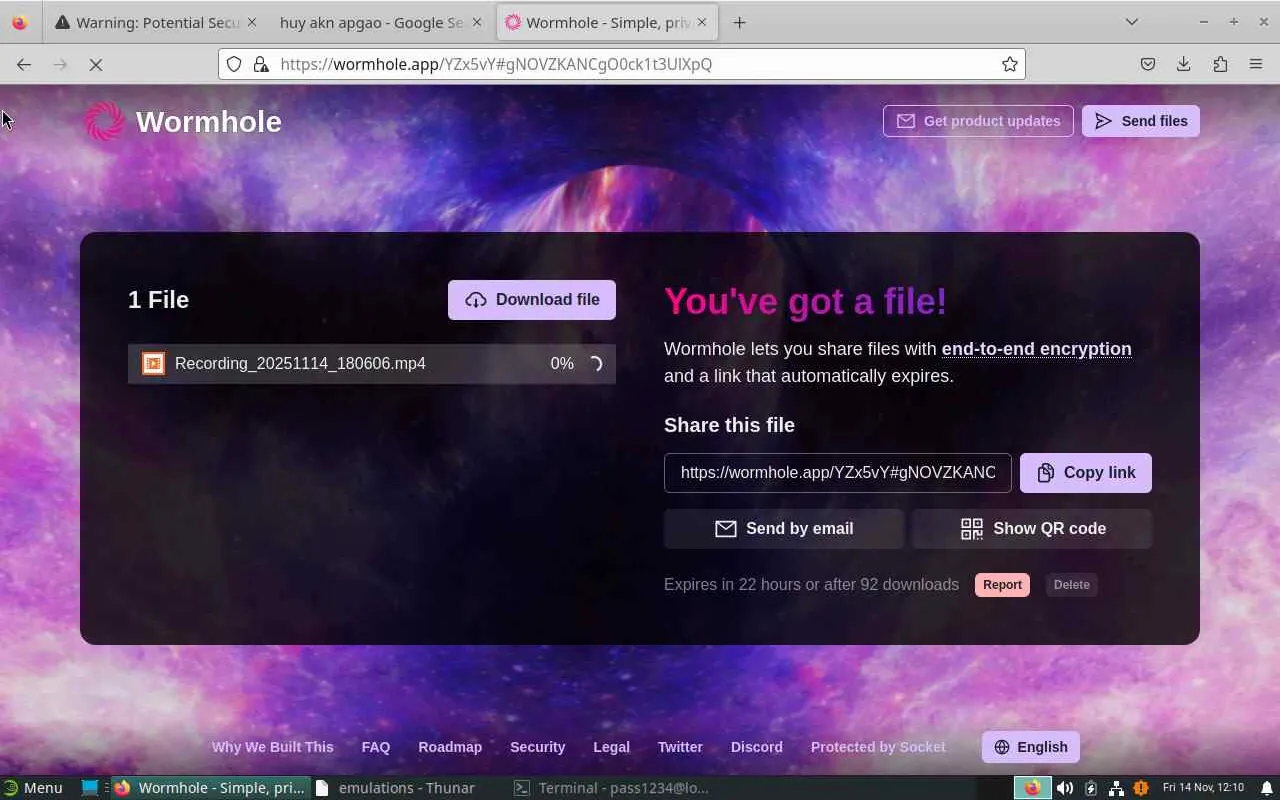The width and height of the screenshot is (1280, 800).
Task: Click the Wormhole brand name text
Action: [x=209, y=122]
